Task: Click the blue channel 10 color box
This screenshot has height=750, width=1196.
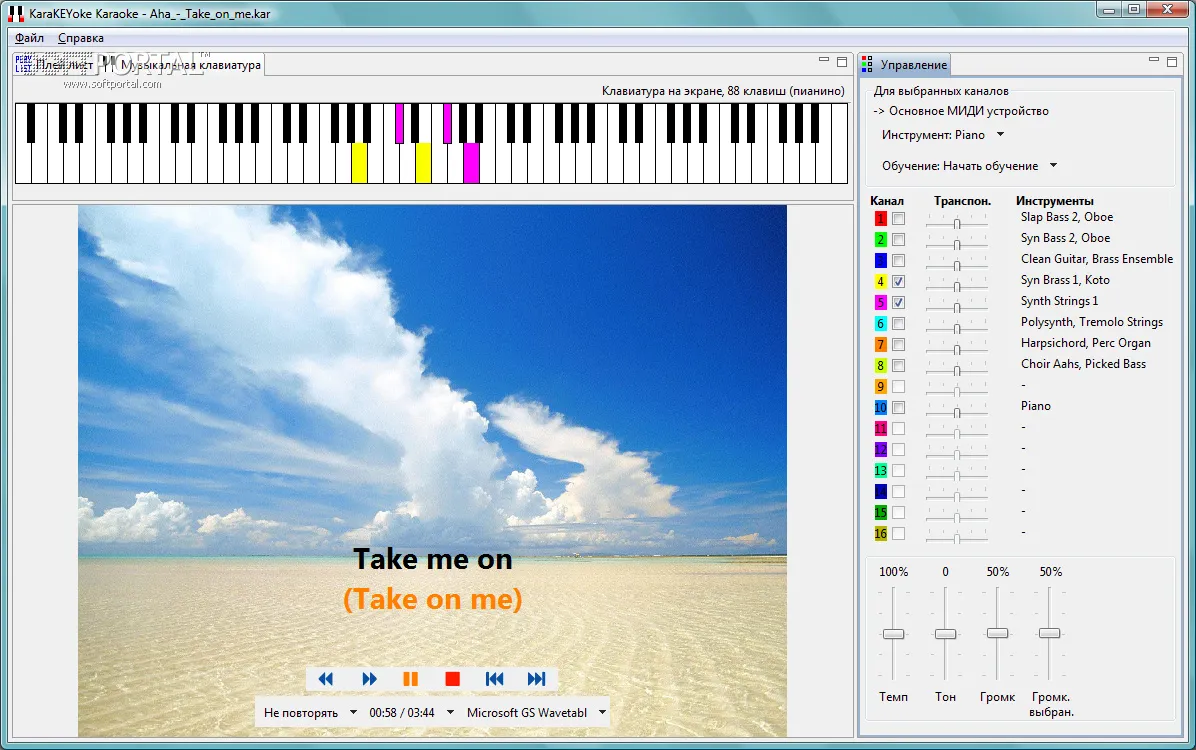Action: tap(880, 407)
